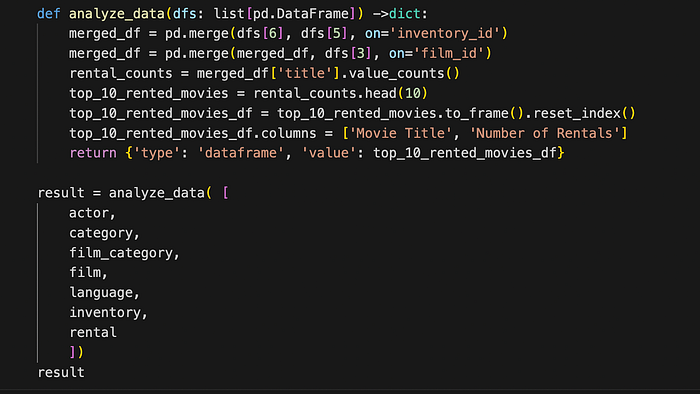
Task: Click the def keyword
Action: [x=49, y=14]
